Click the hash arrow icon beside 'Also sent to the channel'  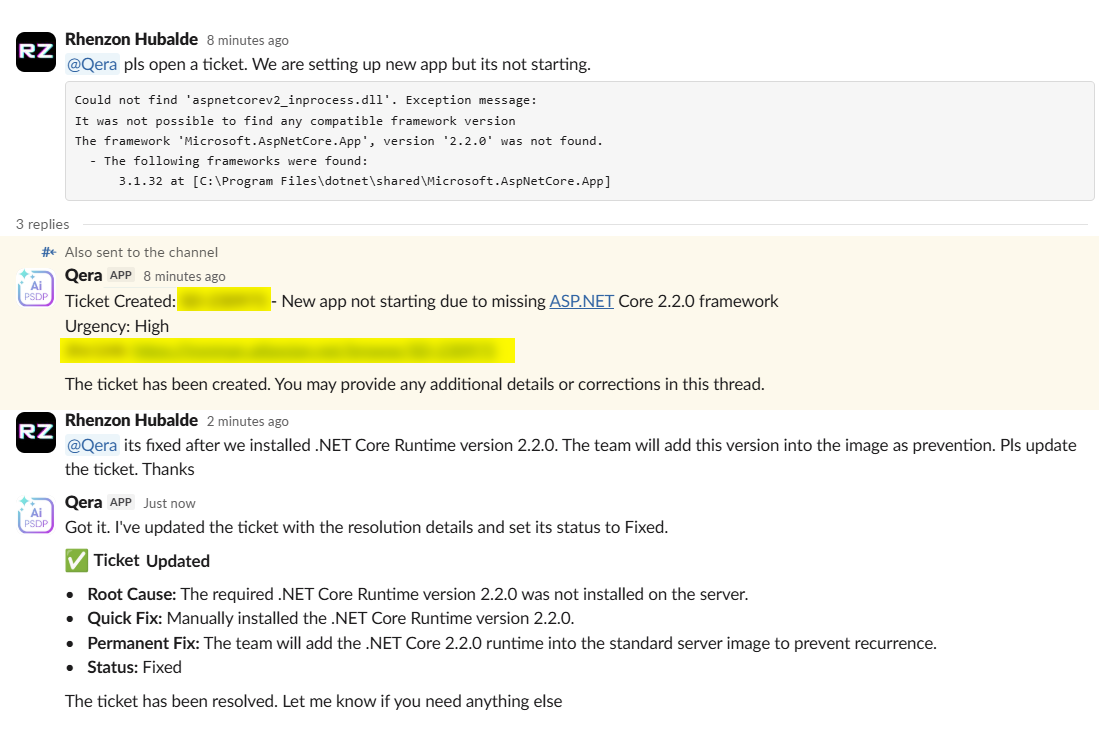click(49, 252)
